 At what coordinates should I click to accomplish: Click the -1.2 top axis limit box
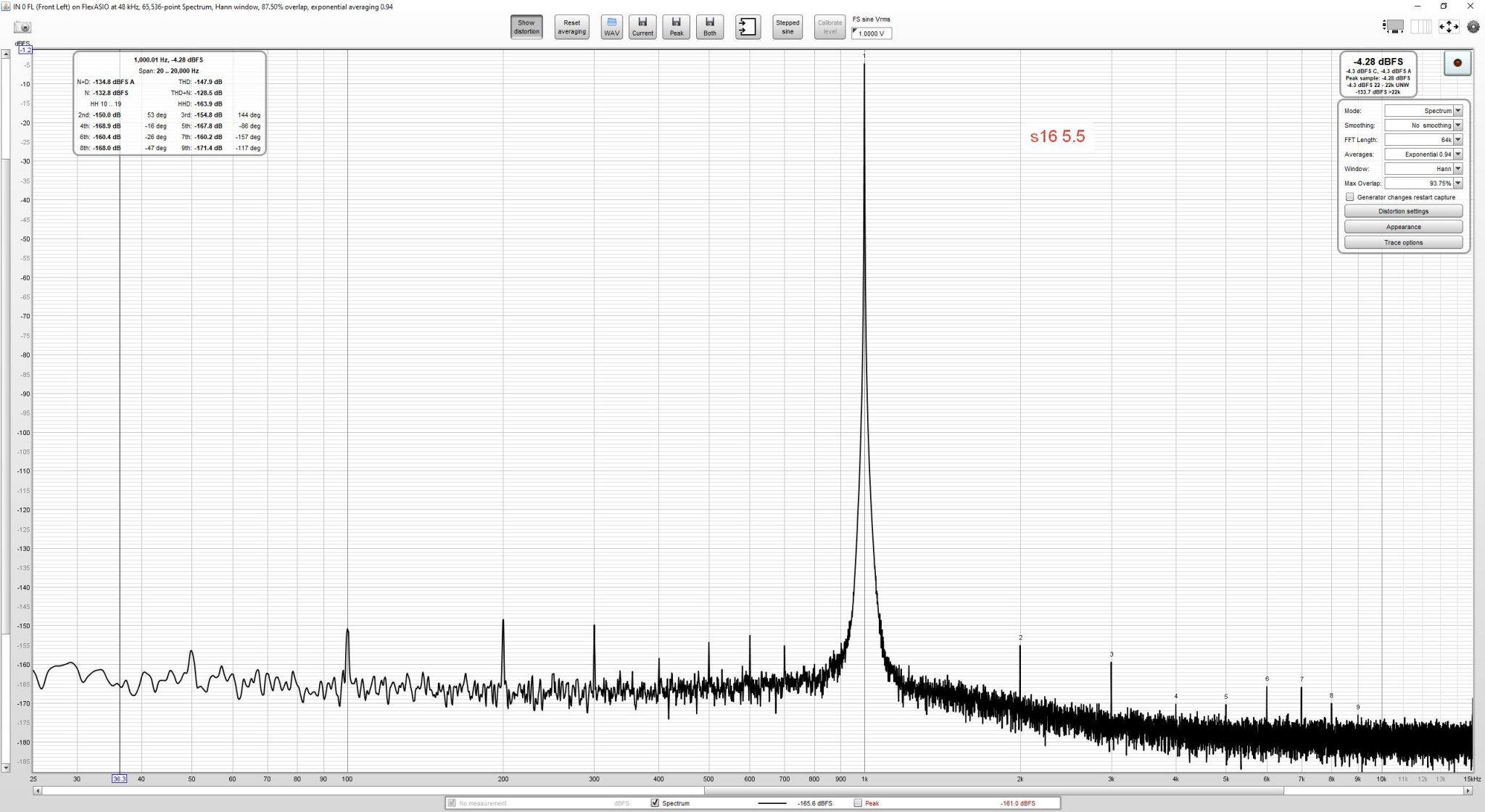click(x=25, y=50)
